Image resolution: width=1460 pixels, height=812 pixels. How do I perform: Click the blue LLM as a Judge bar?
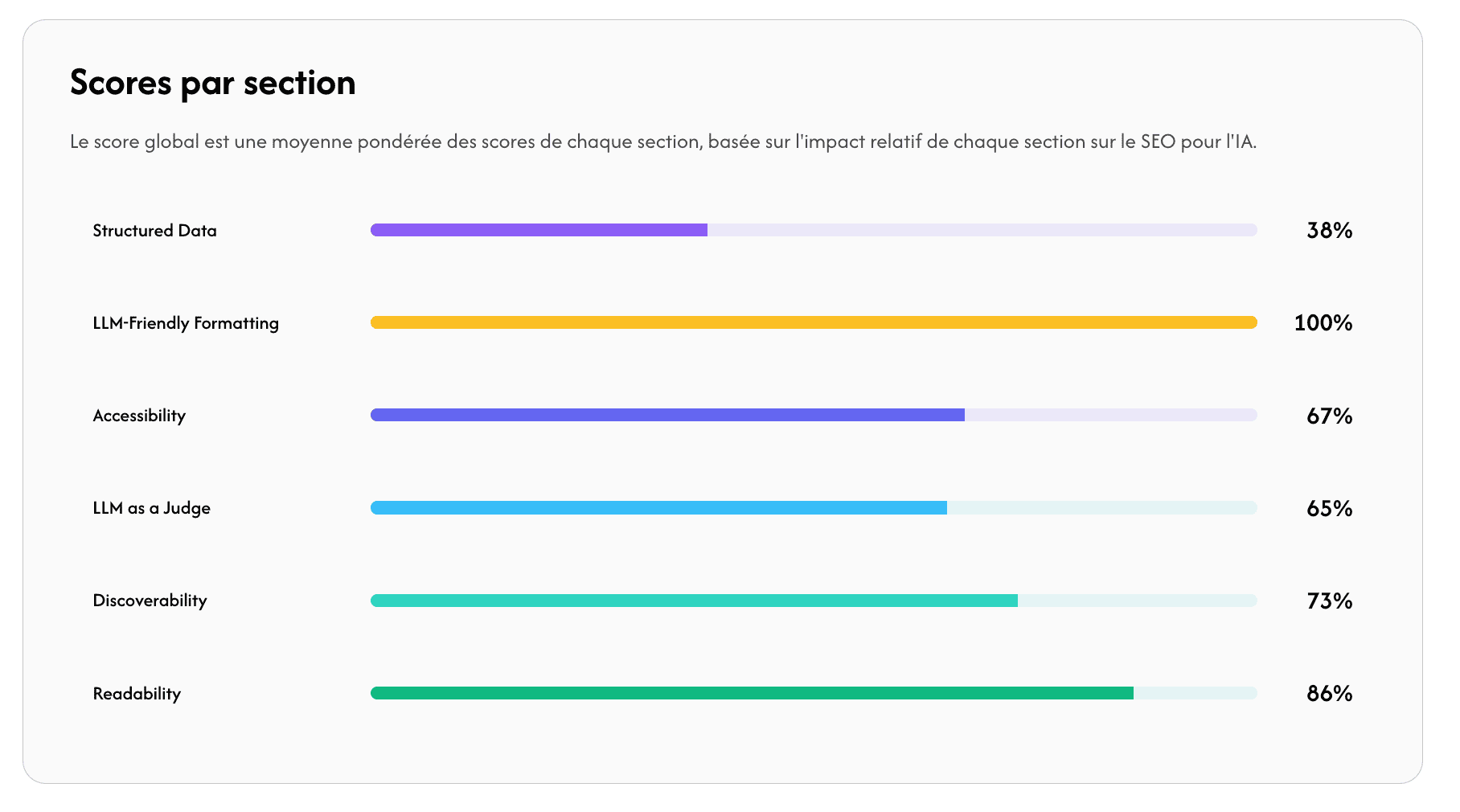(x=658, y=508)
